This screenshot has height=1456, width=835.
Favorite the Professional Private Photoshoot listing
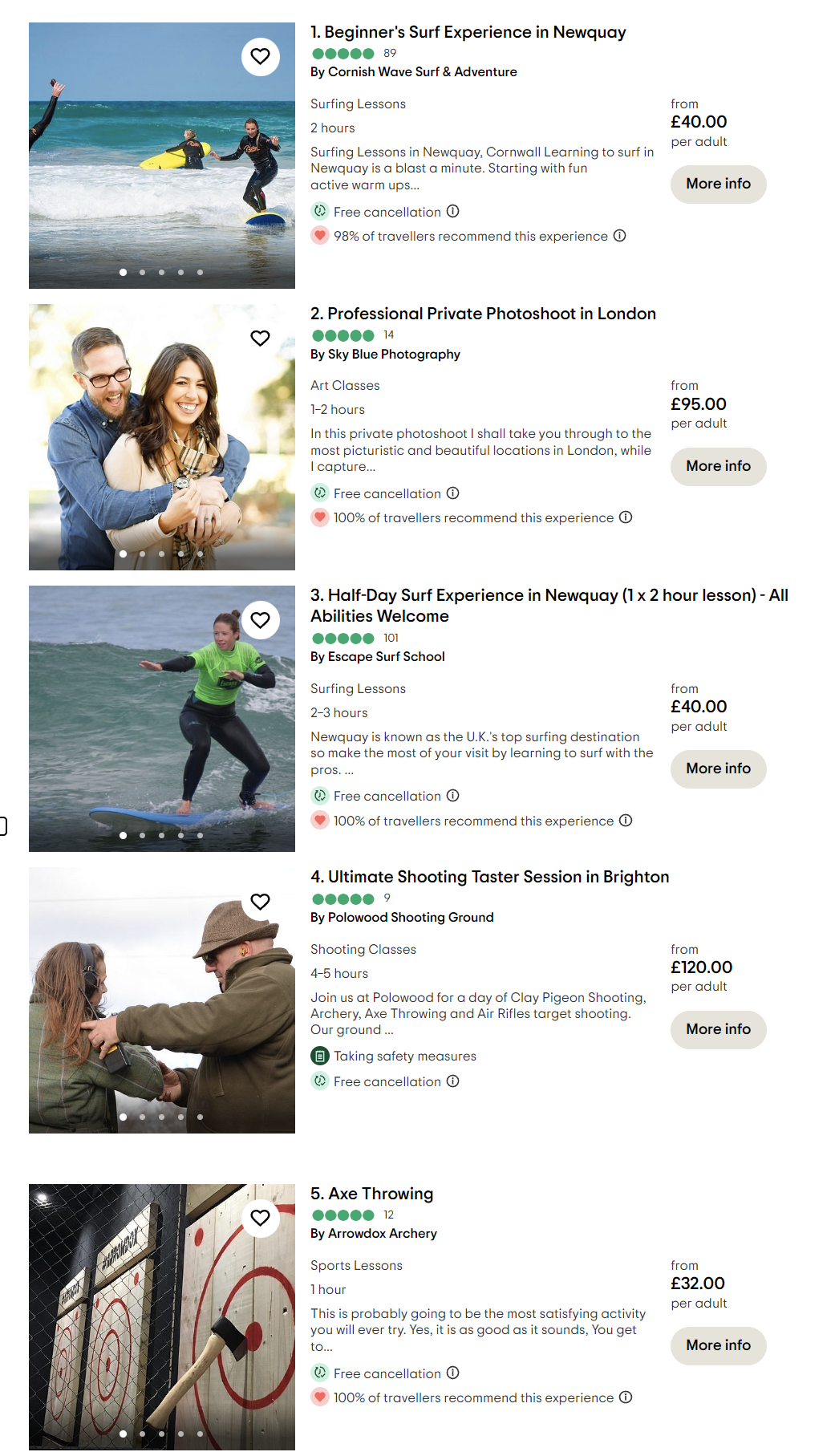coord(260,338)
